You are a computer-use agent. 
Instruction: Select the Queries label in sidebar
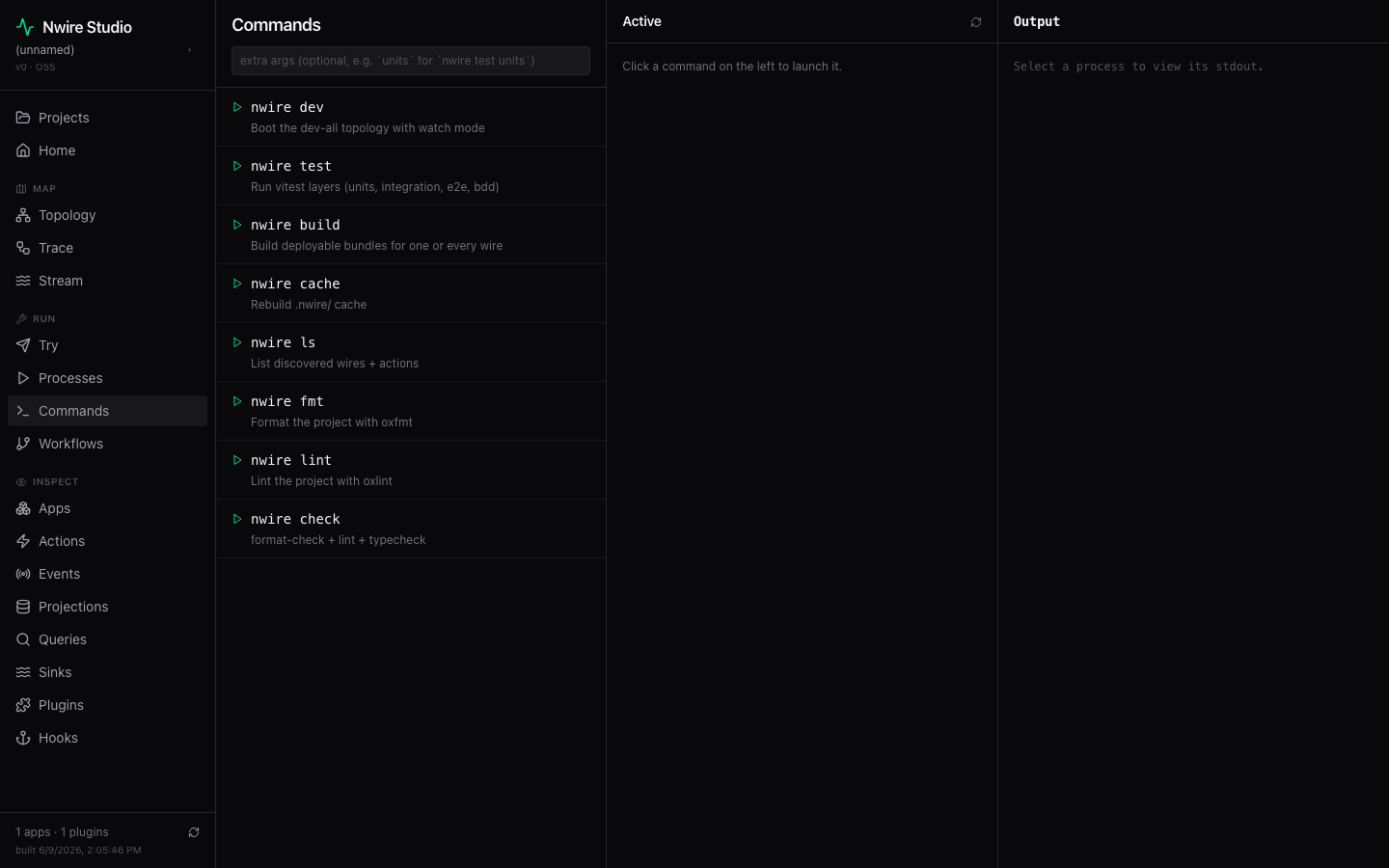(63, 639)
